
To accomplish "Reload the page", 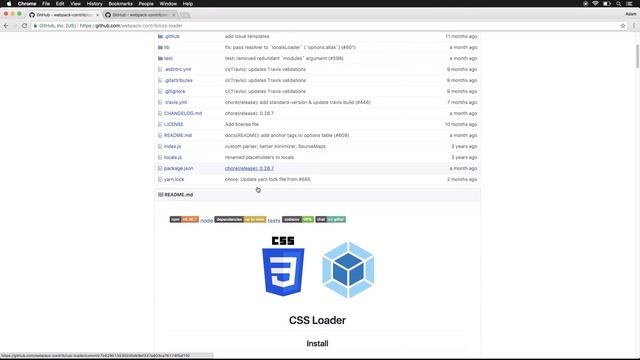I will pyautogui.click(x=24, y=26).
